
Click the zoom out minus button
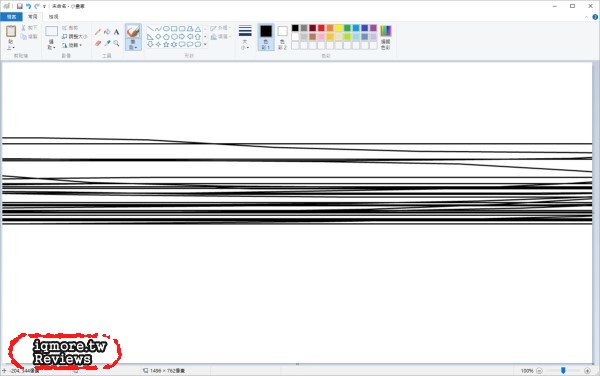[539, 371]
